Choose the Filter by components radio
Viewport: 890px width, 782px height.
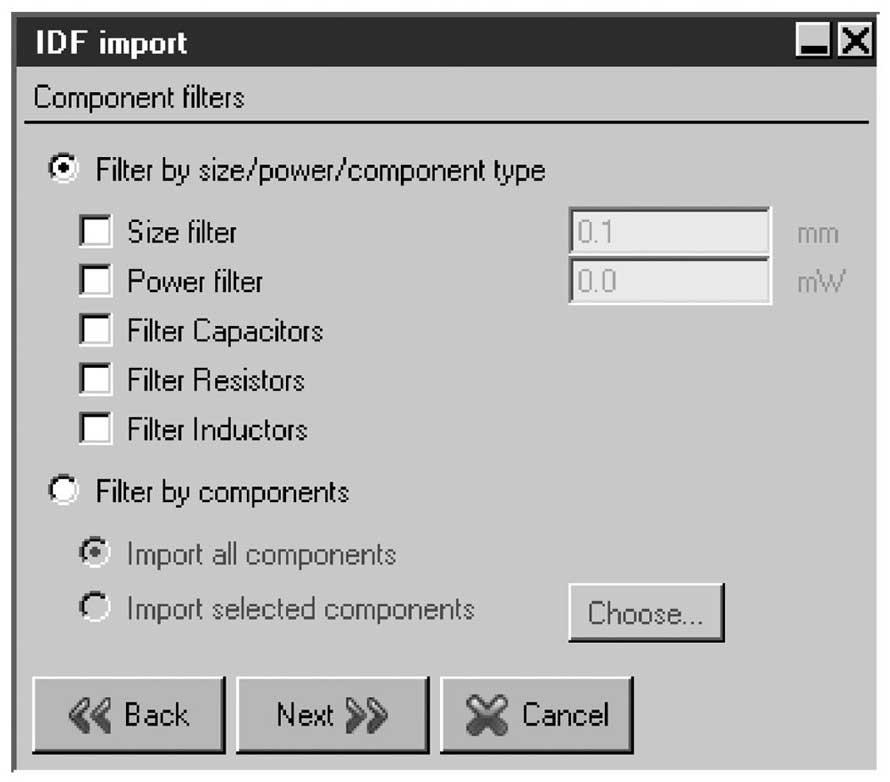tap(63, 491)
